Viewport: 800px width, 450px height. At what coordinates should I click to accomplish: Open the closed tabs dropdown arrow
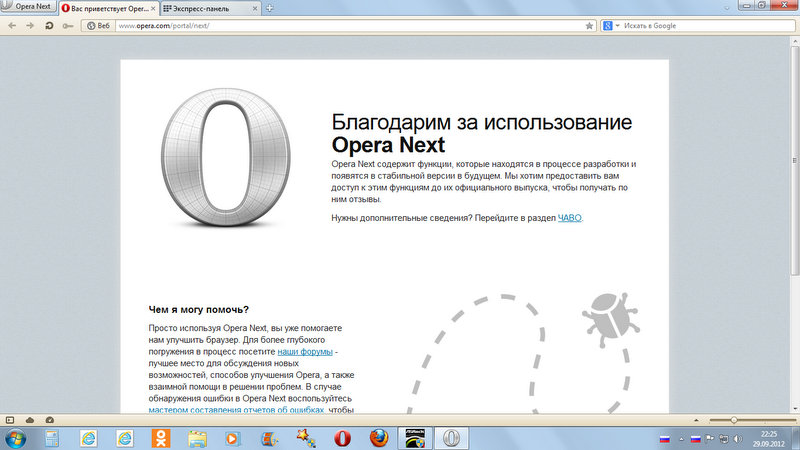coord(727,8)
